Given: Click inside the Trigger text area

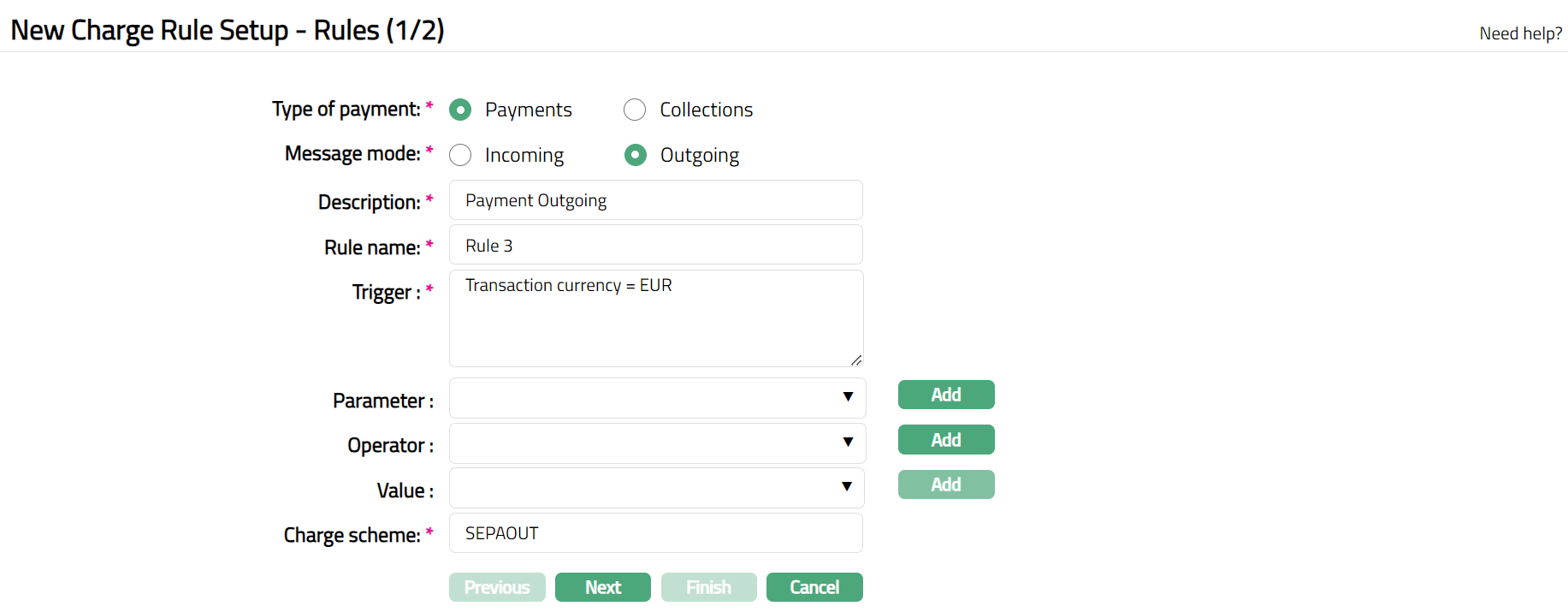Looking at the screenshot, I should pos(655,318).
